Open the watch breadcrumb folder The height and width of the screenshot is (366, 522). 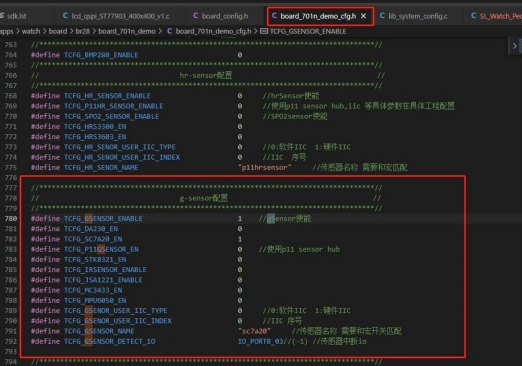(31, 31)
